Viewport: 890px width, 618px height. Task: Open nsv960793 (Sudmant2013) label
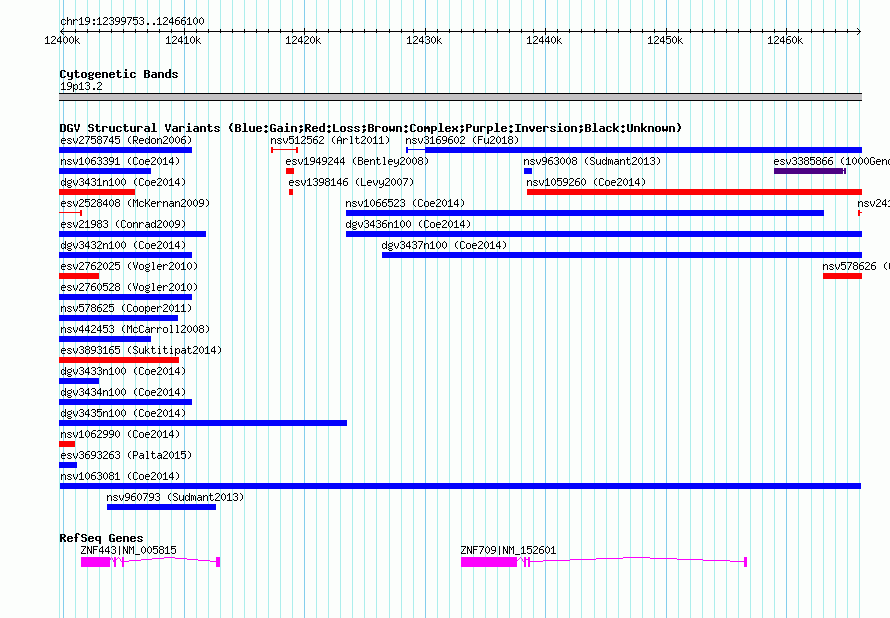(x=175, y=497)
